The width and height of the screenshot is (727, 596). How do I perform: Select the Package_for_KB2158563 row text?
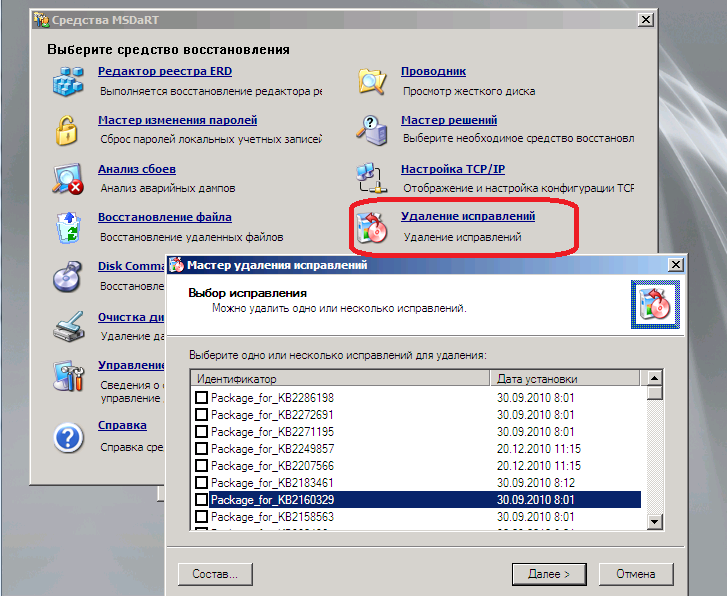point(272,517)
